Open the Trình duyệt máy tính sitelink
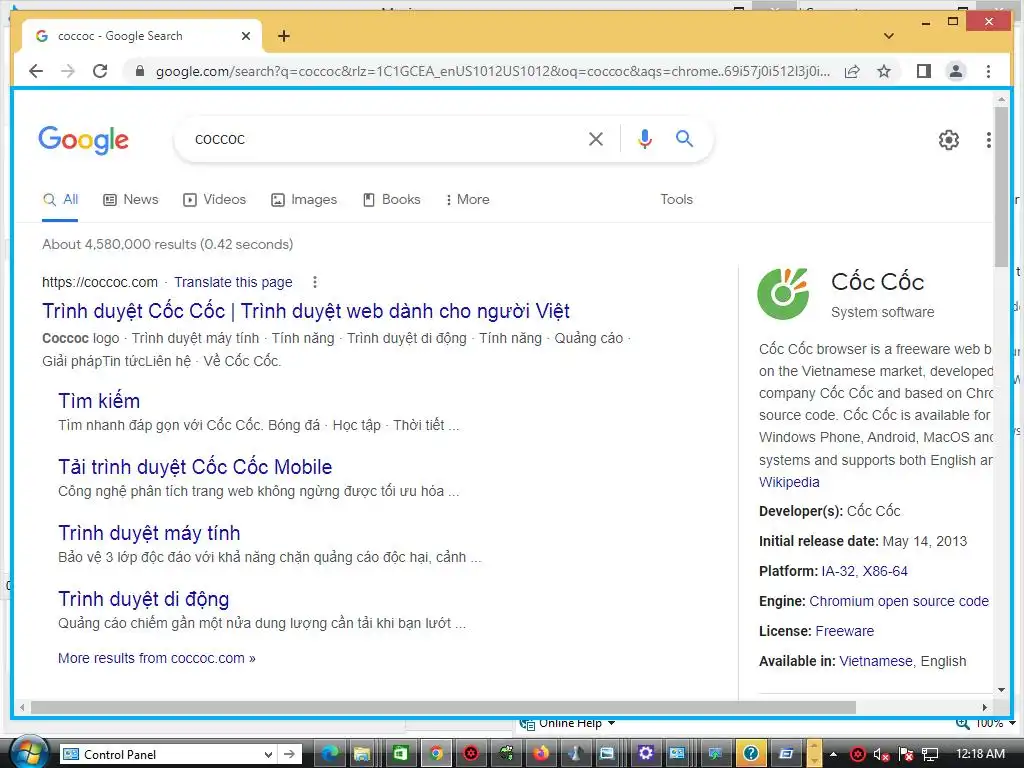Image resolution: width=1024 pixels, height=768 pixels. 149,533
